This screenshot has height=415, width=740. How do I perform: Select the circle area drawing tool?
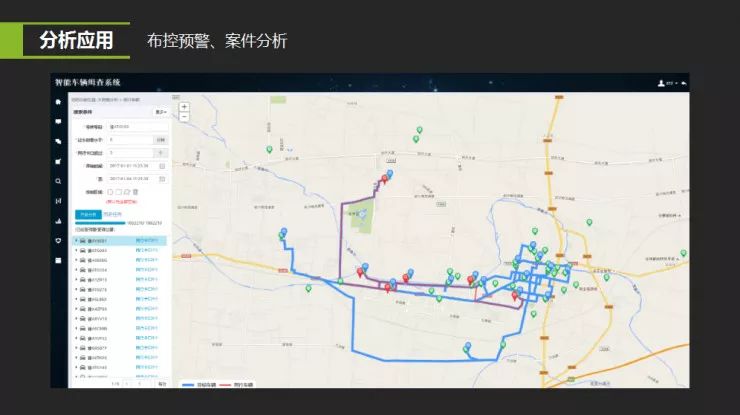(x=110, y=192)
